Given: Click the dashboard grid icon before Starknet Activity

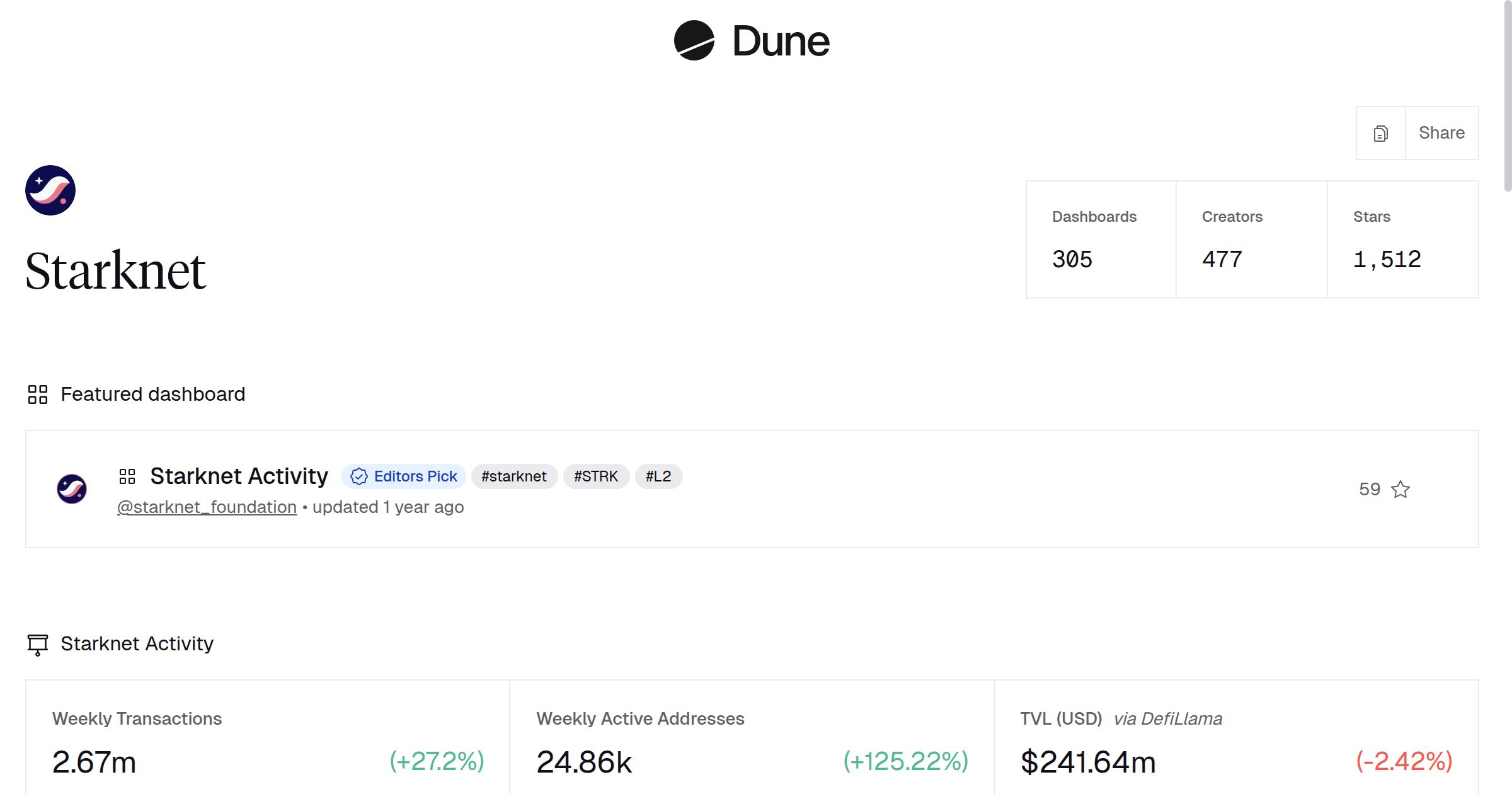Looking at the screenshot, I should (x=127, y=476).
